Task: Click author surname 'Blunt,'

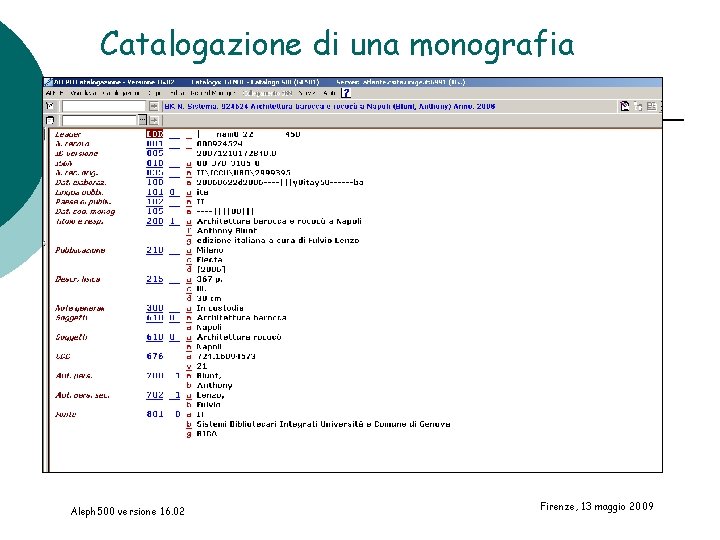Action: click(x=209, y=376)
